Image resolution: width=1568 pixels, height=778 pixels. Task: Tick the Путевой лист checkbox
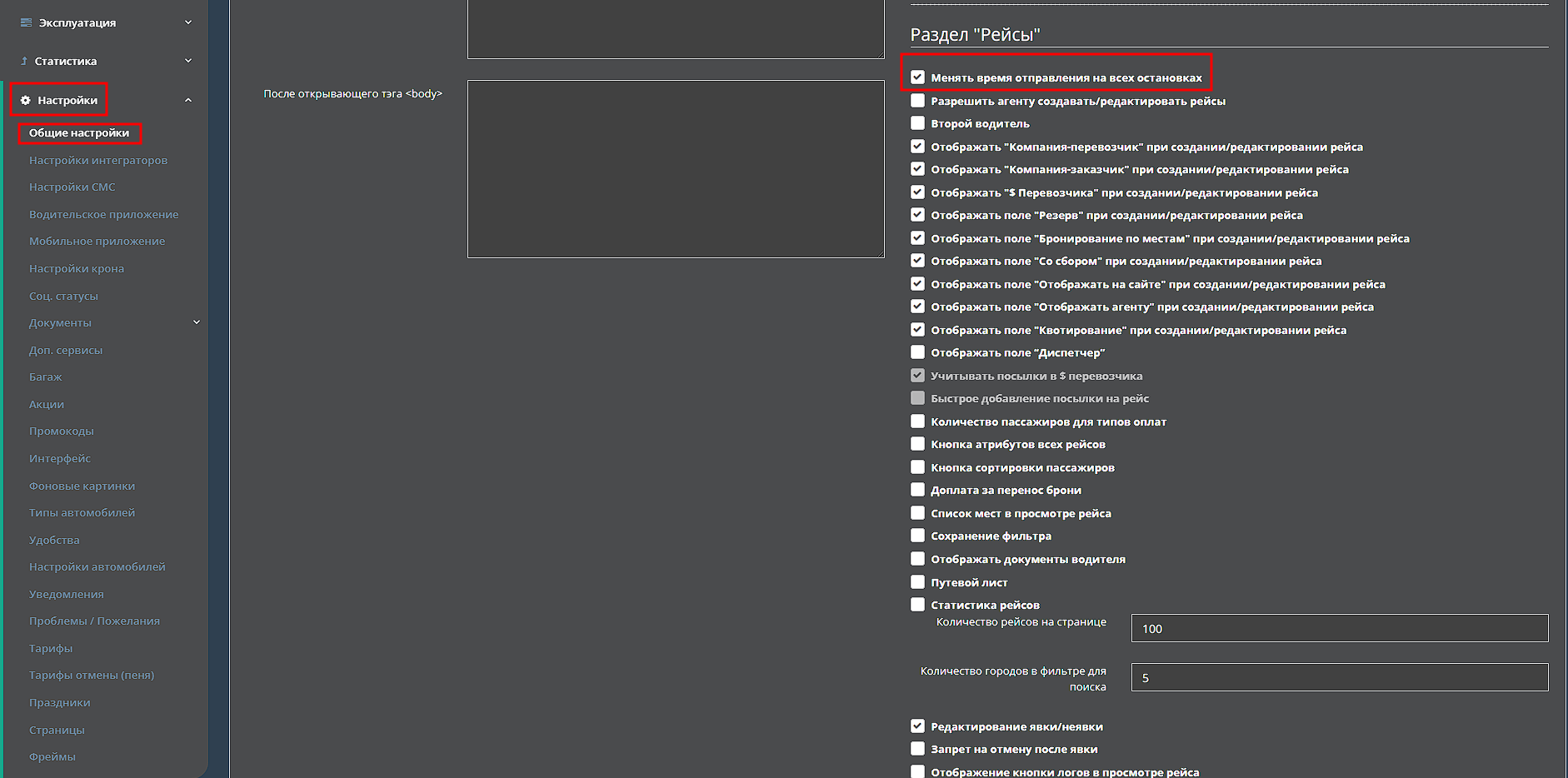917,582
